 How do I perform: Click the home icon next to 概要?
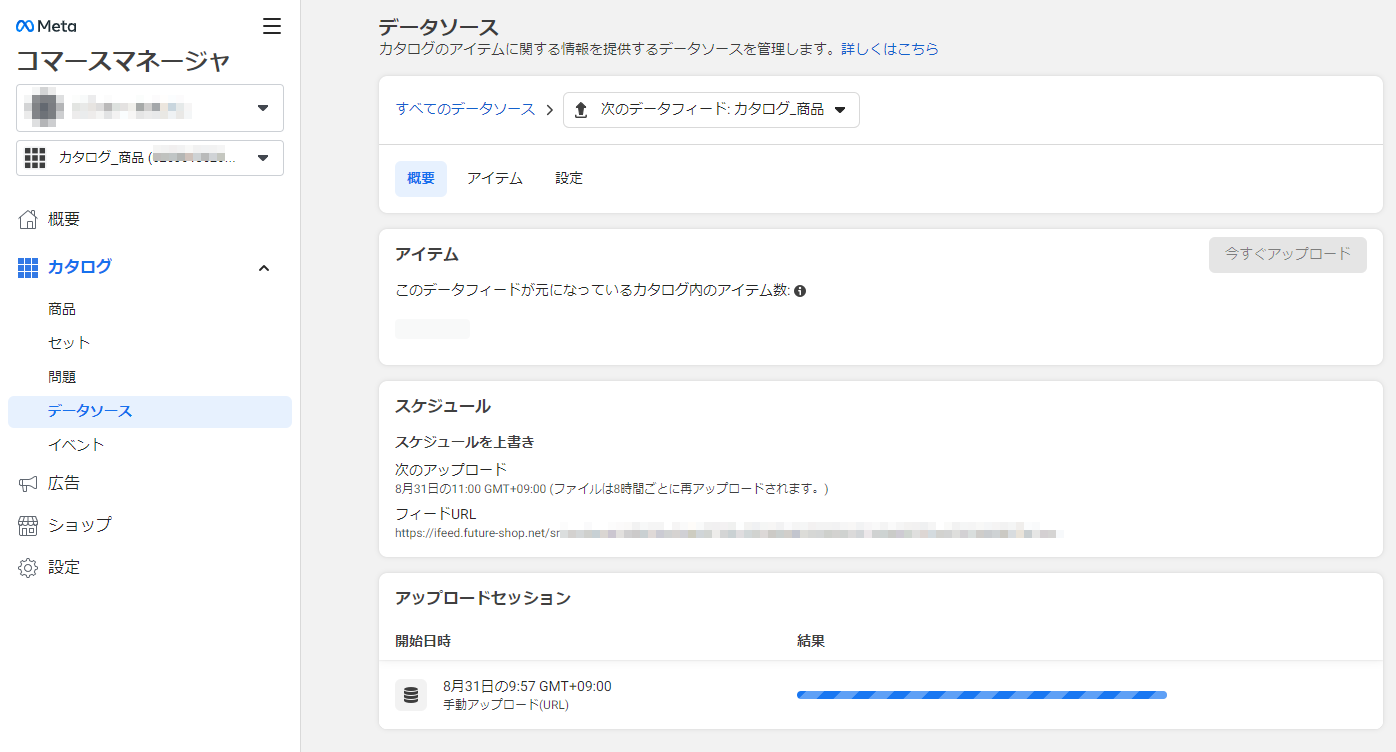[28, 219]
